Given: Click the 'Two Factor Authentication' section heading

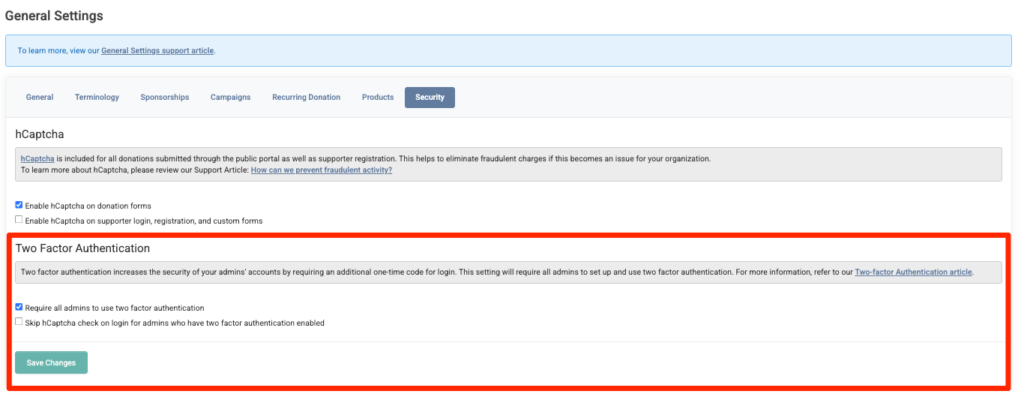Looking at the screenshot, I should click(83, 248).
